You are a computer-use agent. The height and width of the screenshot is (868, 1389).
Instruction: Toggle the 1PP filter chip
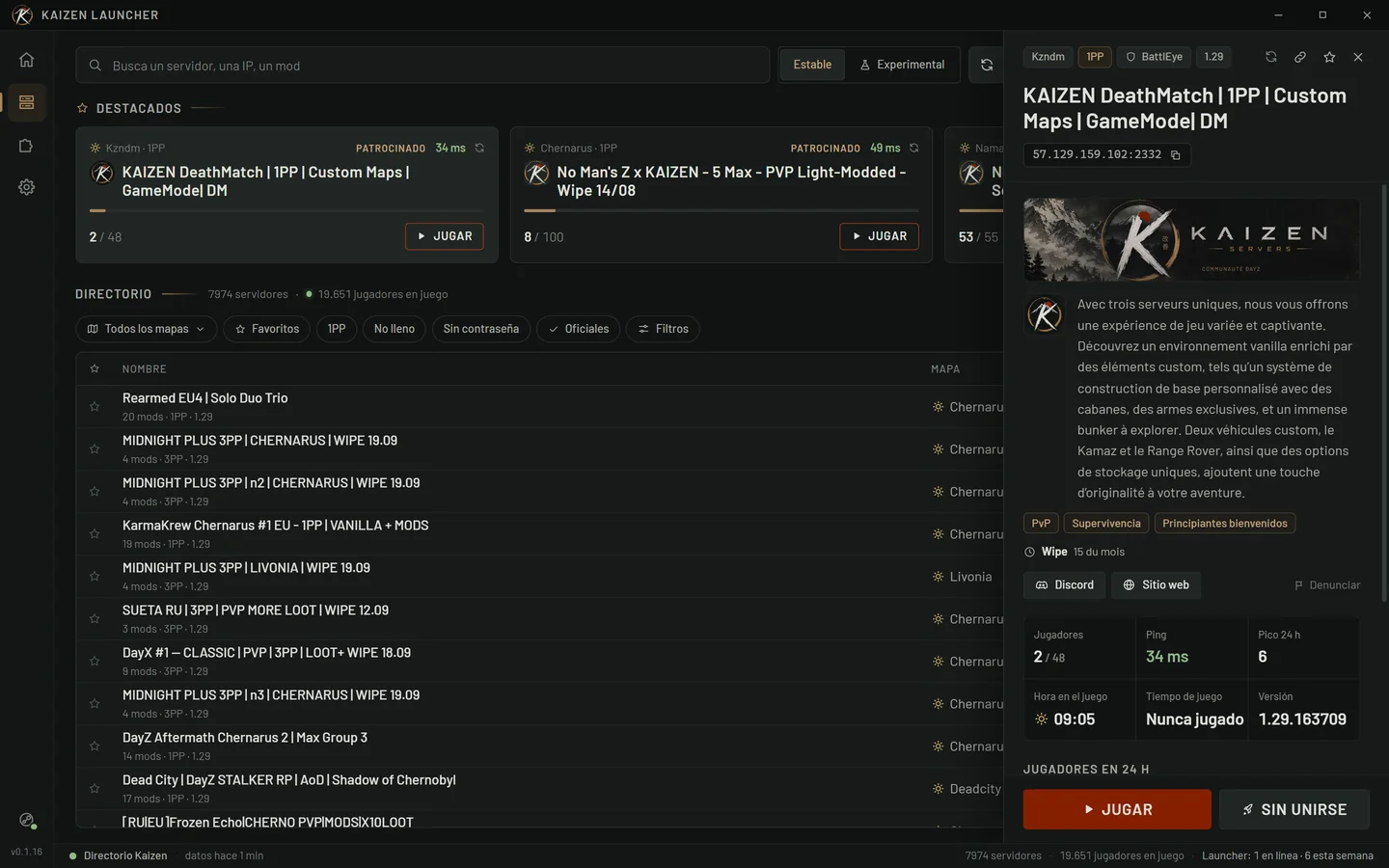(337, 329)
